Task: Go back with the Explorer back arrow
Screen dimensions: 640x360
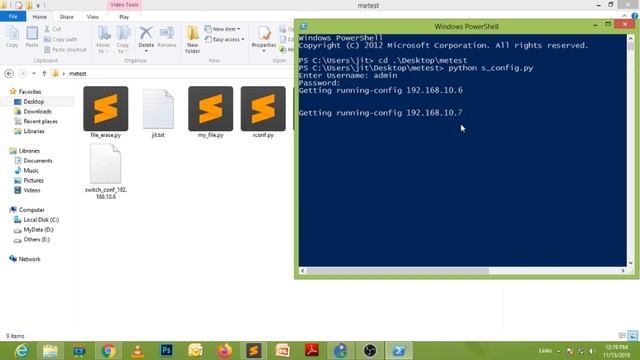Action: pyautogui.click(x=9, y=73)
